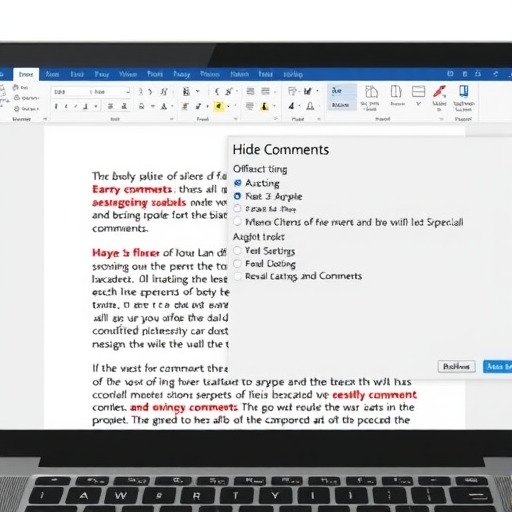Expand the font group dialog launcher arrow
Viewport: 512px width, 512px height.
[172, 119]
